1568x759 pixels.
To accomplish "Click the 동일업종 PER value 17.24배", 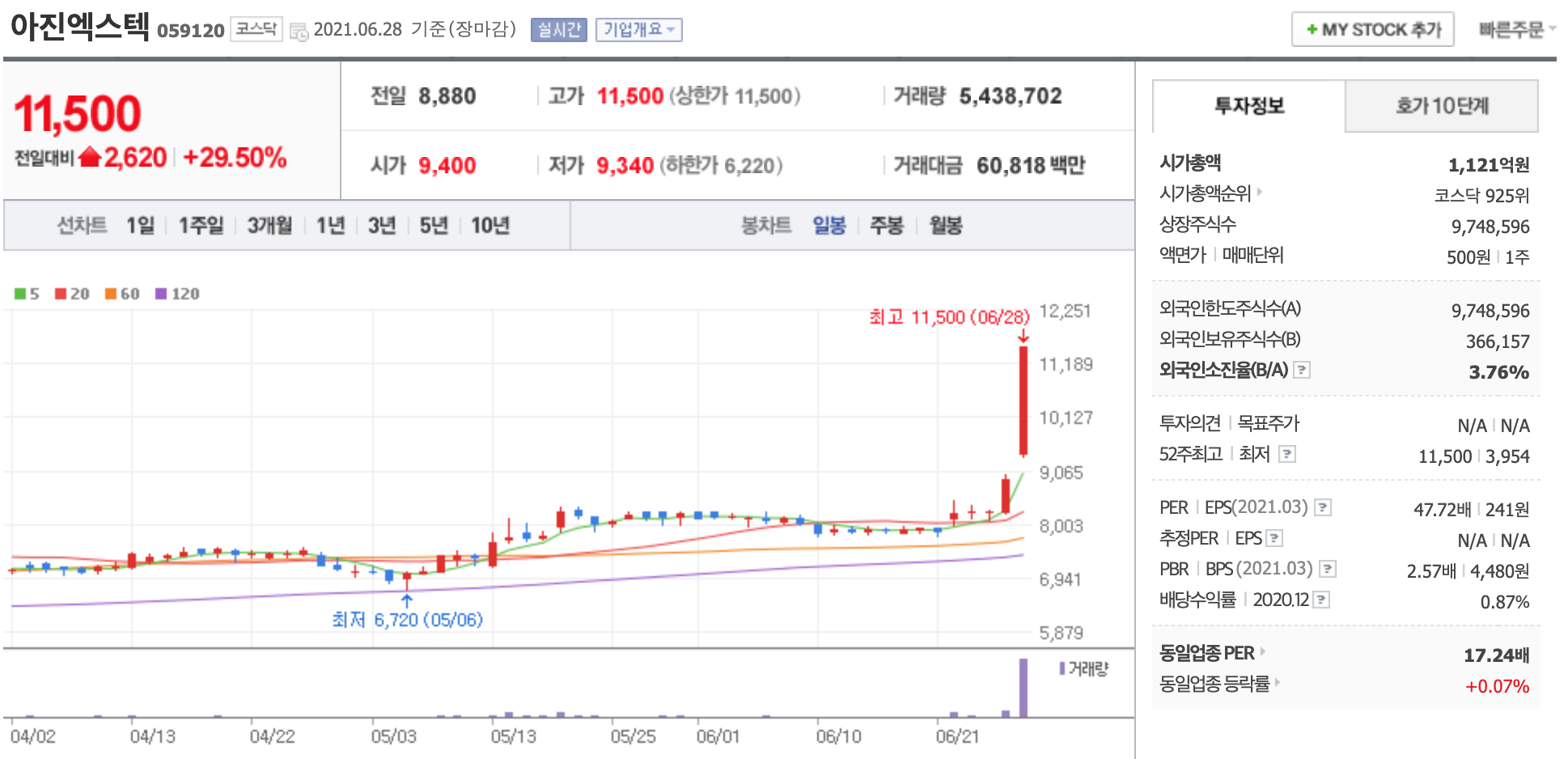I will (1496, 655).
